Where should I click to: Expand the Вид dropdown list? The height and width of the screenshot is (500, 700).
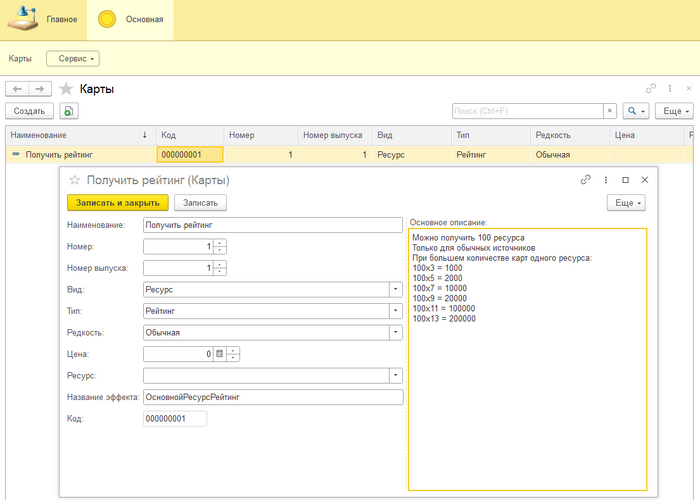point(395,289)
